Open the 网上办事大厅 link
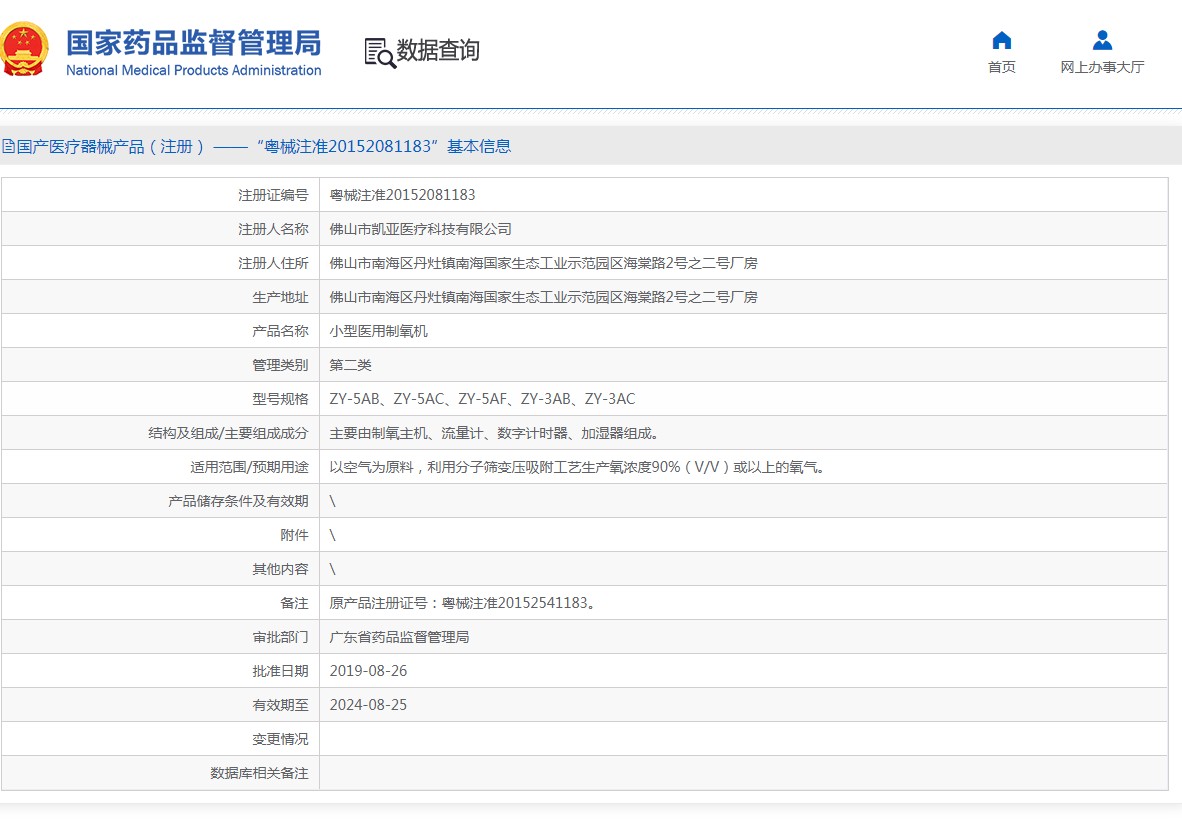 [1102, 67]
